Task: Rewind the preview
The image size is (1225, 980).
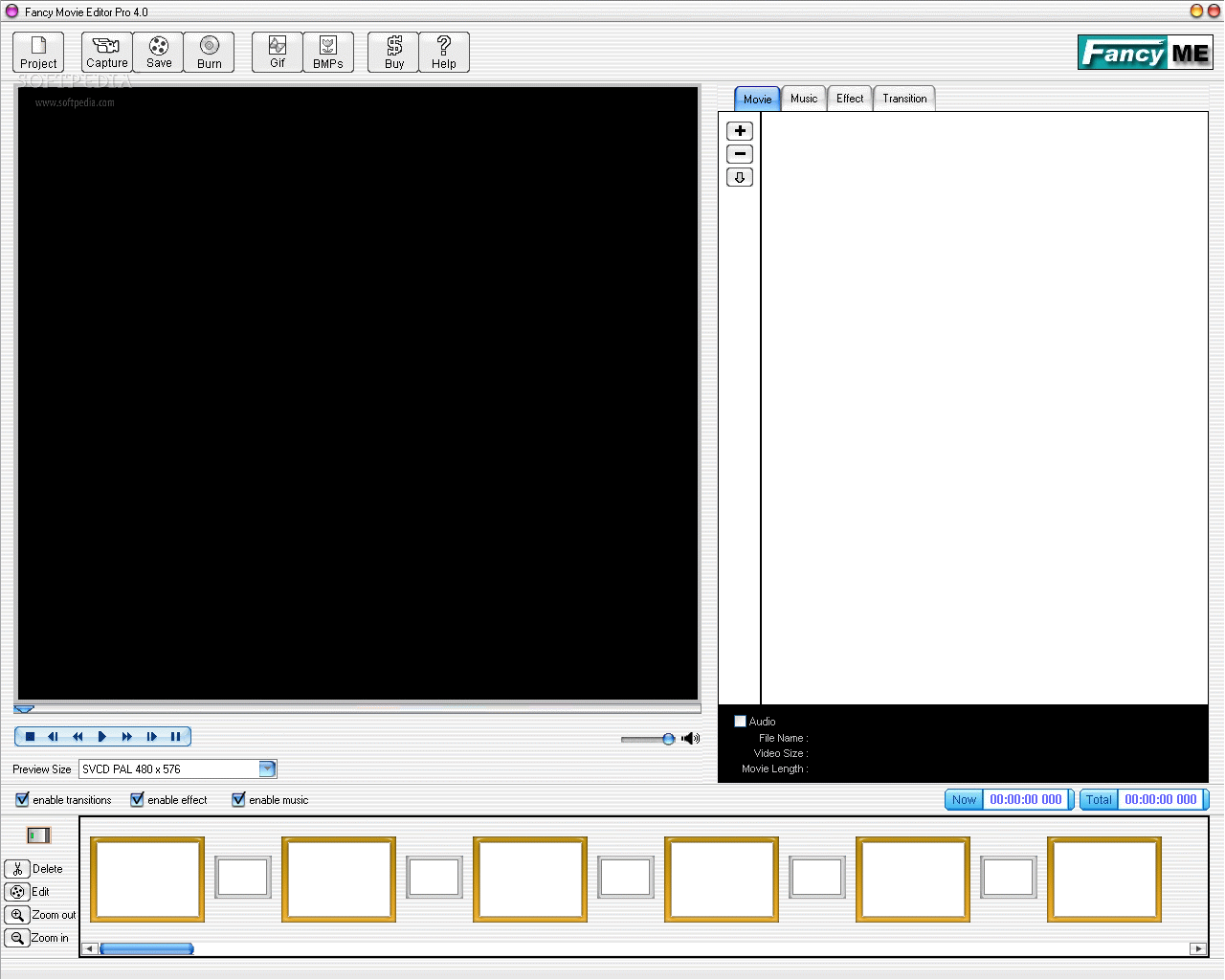Action: (x=78, y=736)
